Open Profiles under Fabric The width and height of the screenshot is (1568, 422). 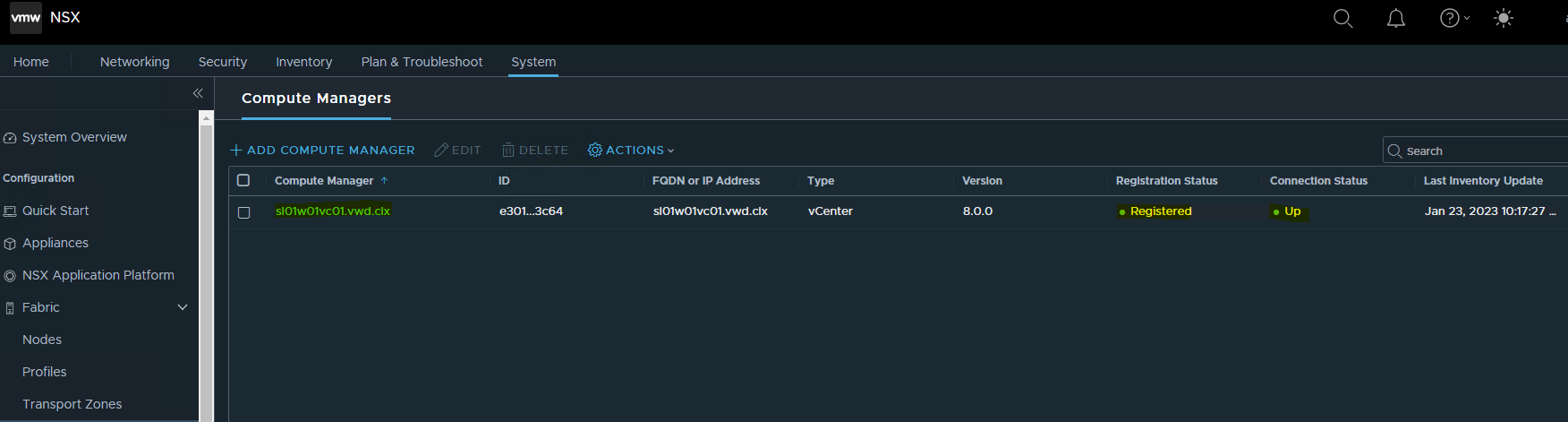[x=45, y=372]
